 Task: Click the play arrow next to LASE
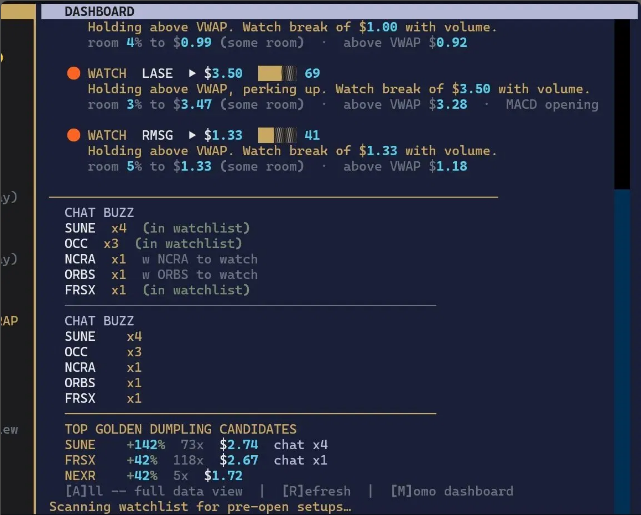click(192, 74)
